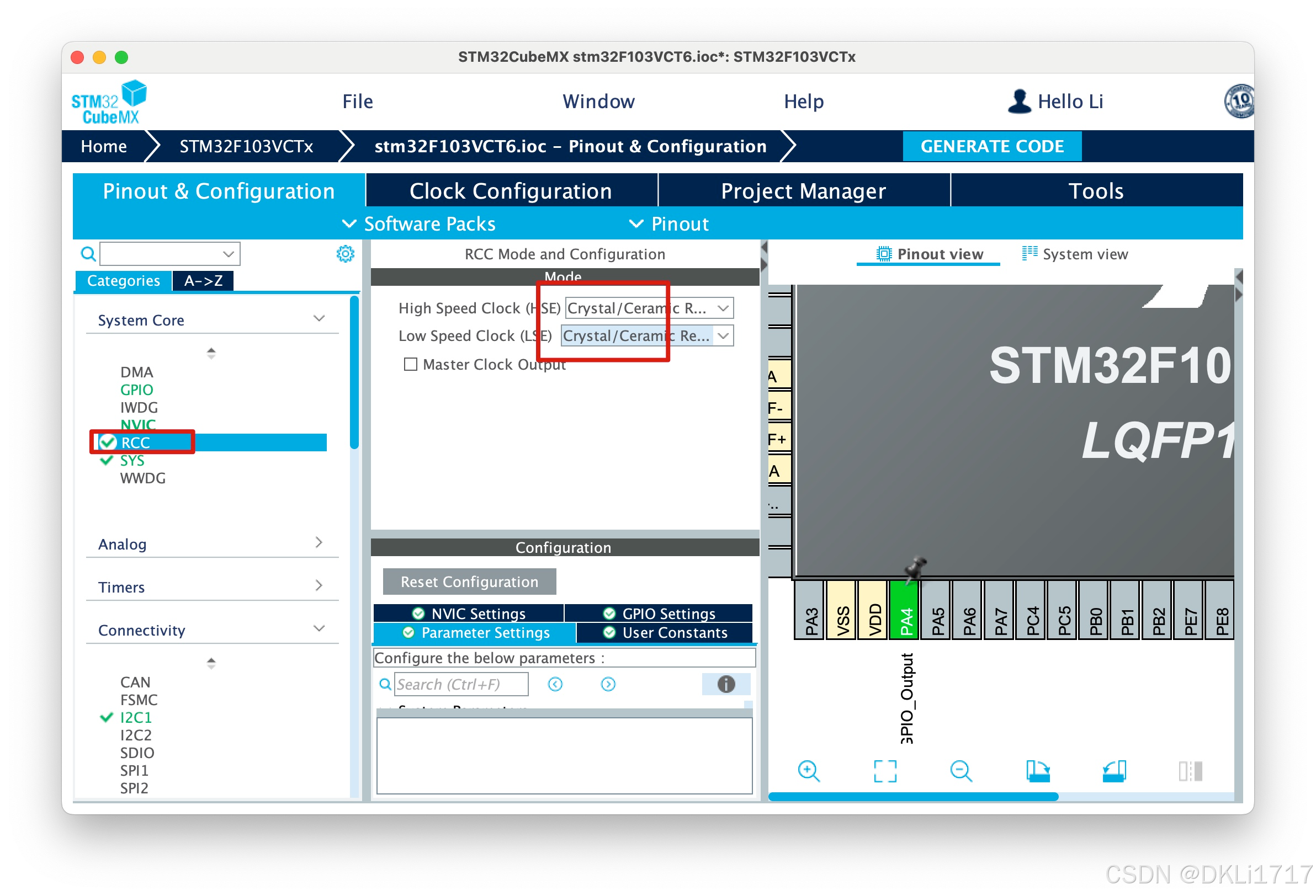Uncheck RCC in the System Core list
Screen dimensions: 1316x896
108,442
